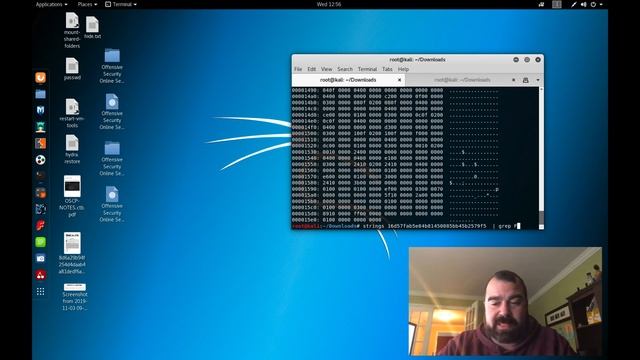Open the Tabs menu in terminal
Viewport: 640px width, 360px height.
(387, 69)
